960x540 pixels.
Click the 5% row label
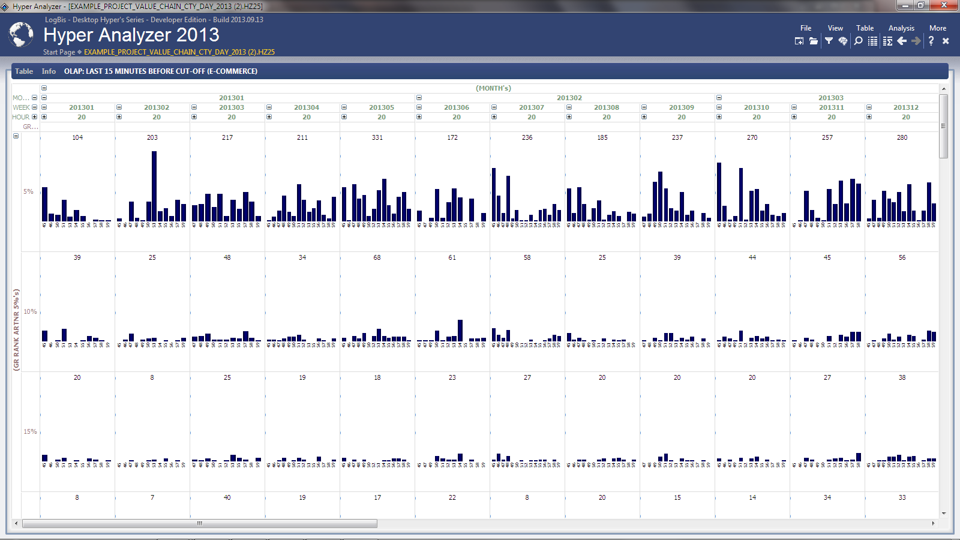(x=28, y=192)
